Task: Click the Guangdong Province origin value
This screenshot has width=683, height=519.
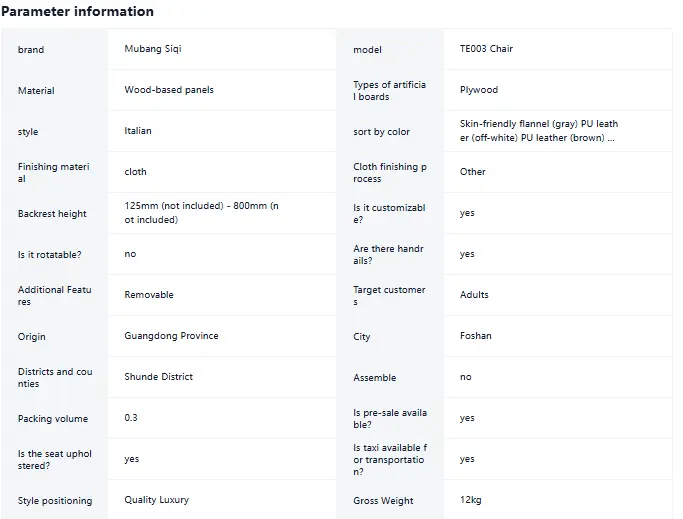Action: pyautogui.click(x=171, y=336)
